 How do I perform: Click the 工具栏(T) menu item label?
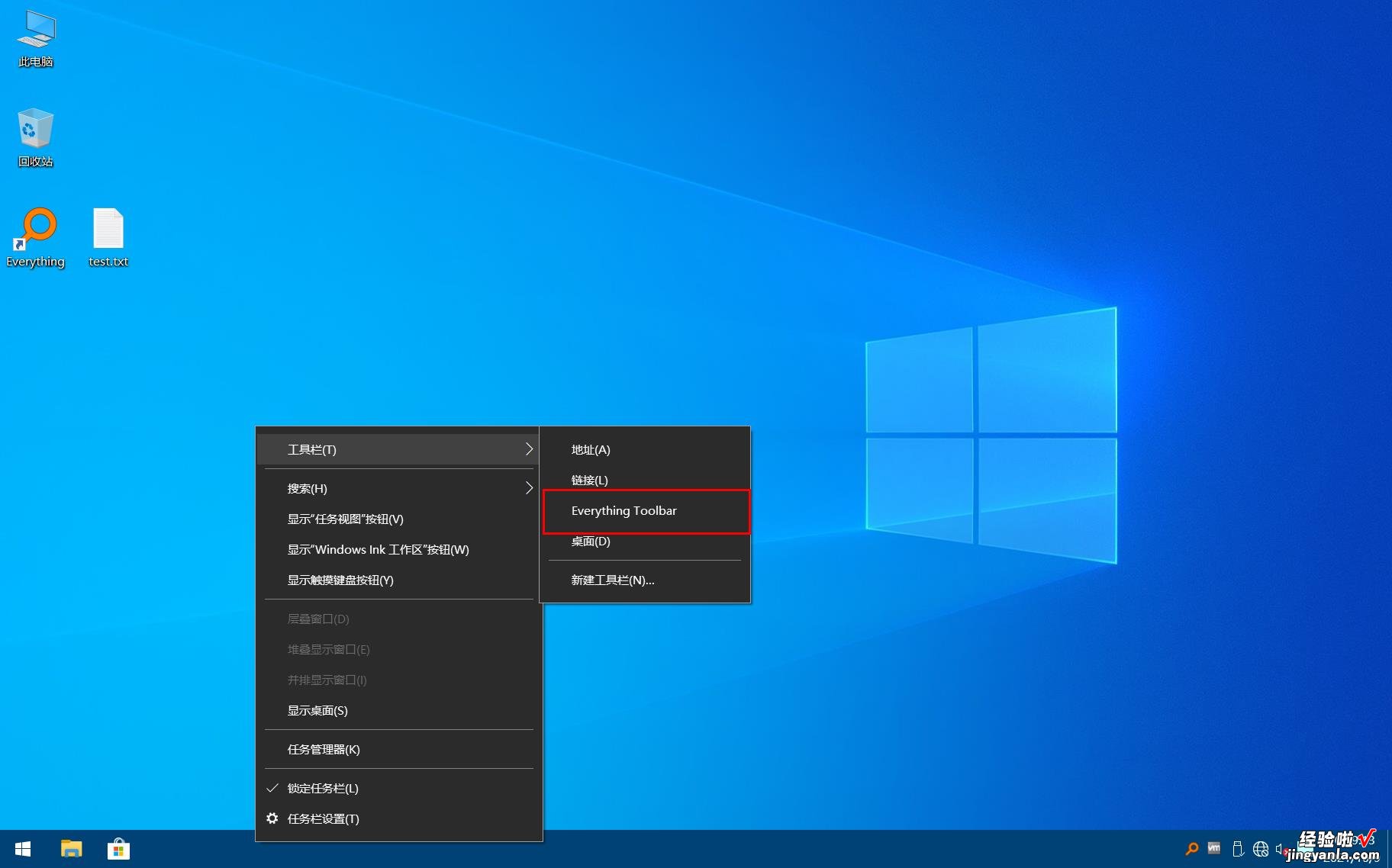click(311, 449)
